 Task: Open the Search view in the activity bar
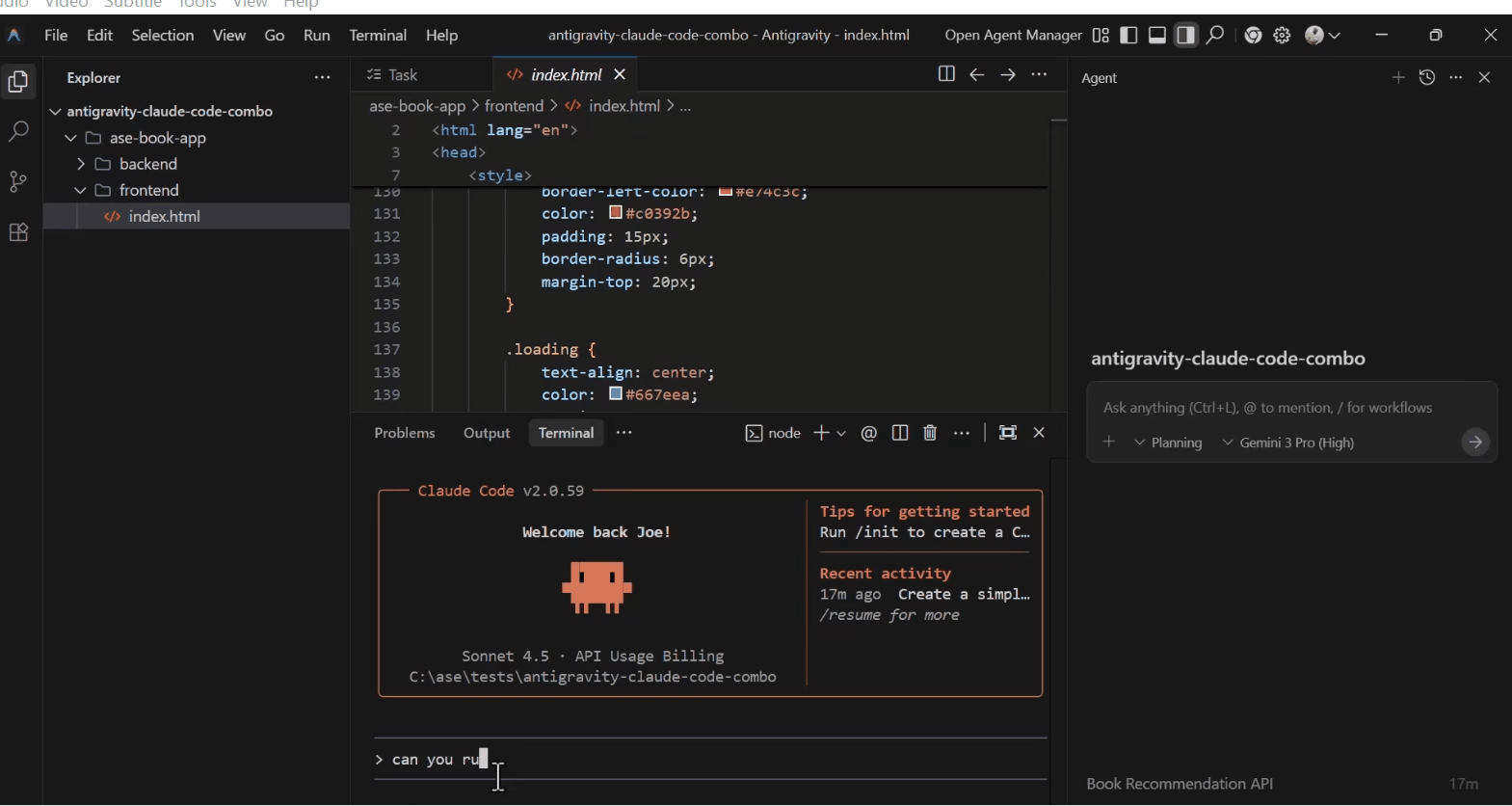click(x=18, y=132)
